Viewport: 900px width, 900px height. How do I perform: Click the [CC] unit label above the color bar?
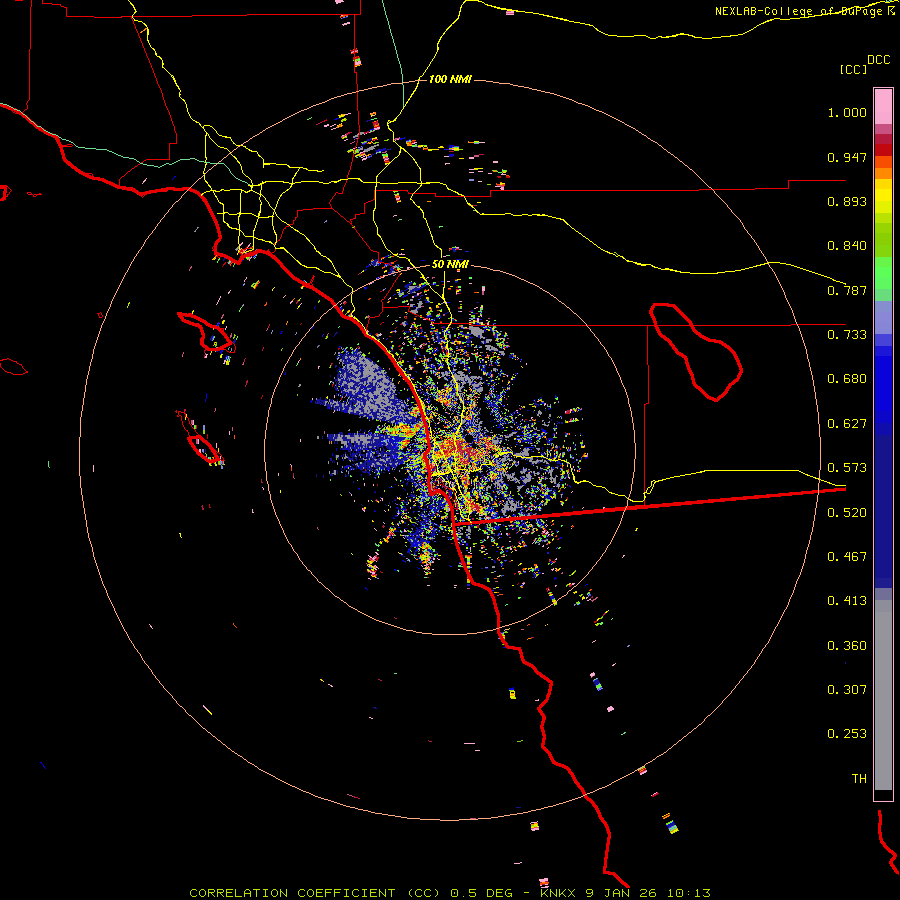click(853, 69)
